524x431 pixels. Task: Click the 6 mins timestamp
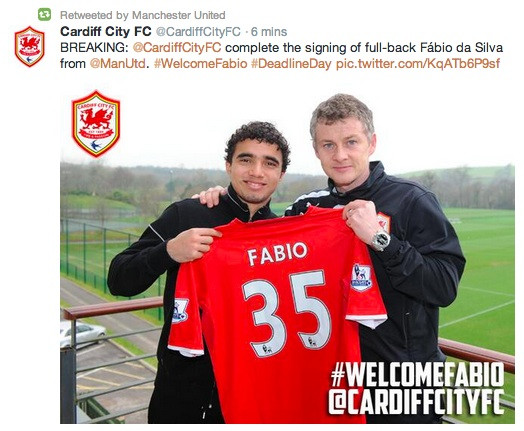coord(269,32)
